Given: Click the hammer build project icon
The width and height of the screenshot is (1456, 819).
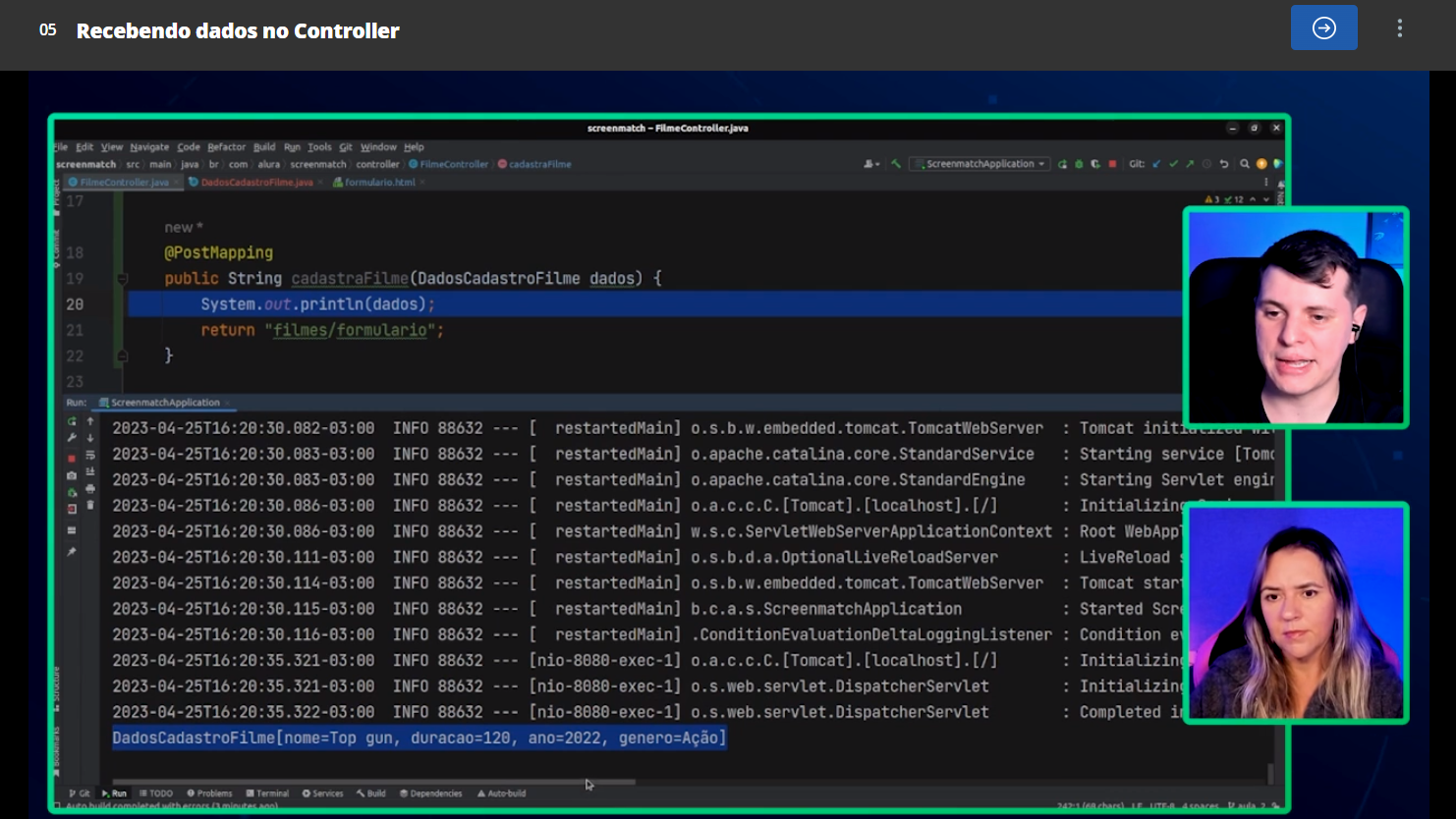Looking at the screenshot, I should coord(896,164).
